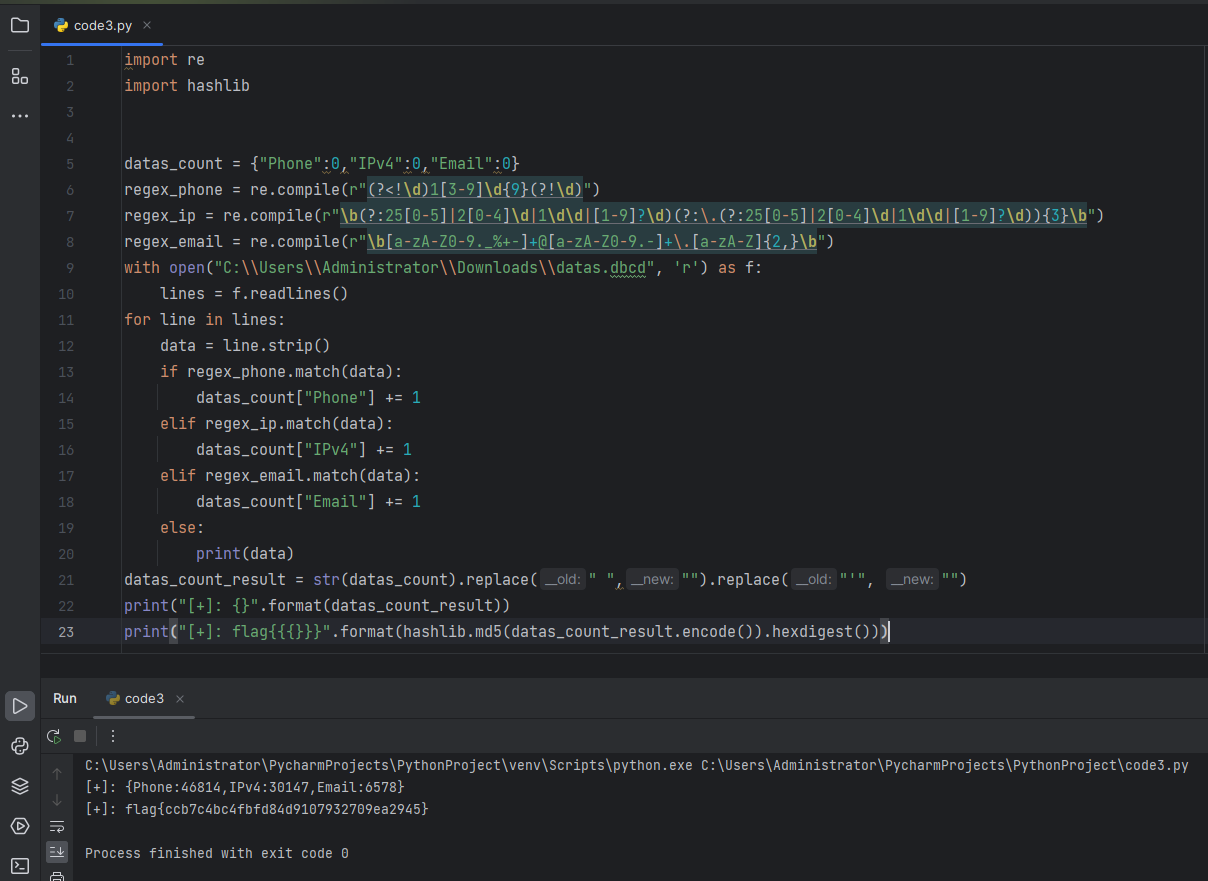Click gutter line number 23
The height and width of the screenshot is (881, 1208).
coord(66,632)
